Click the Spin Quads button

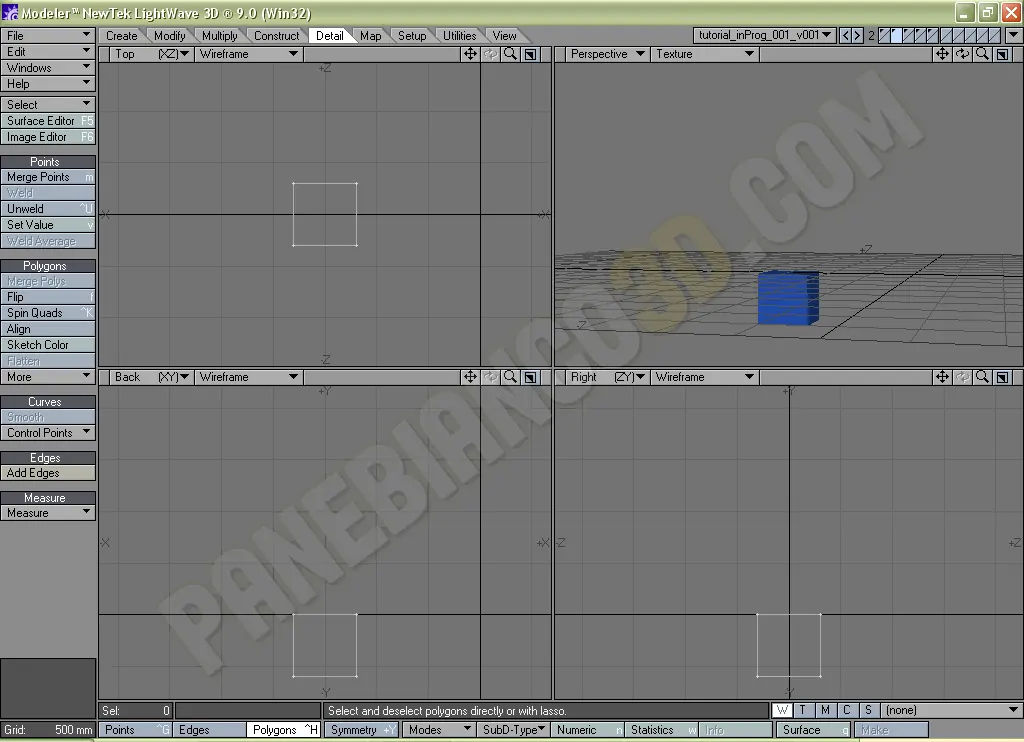pyautogui.click(x=48, y=313)
